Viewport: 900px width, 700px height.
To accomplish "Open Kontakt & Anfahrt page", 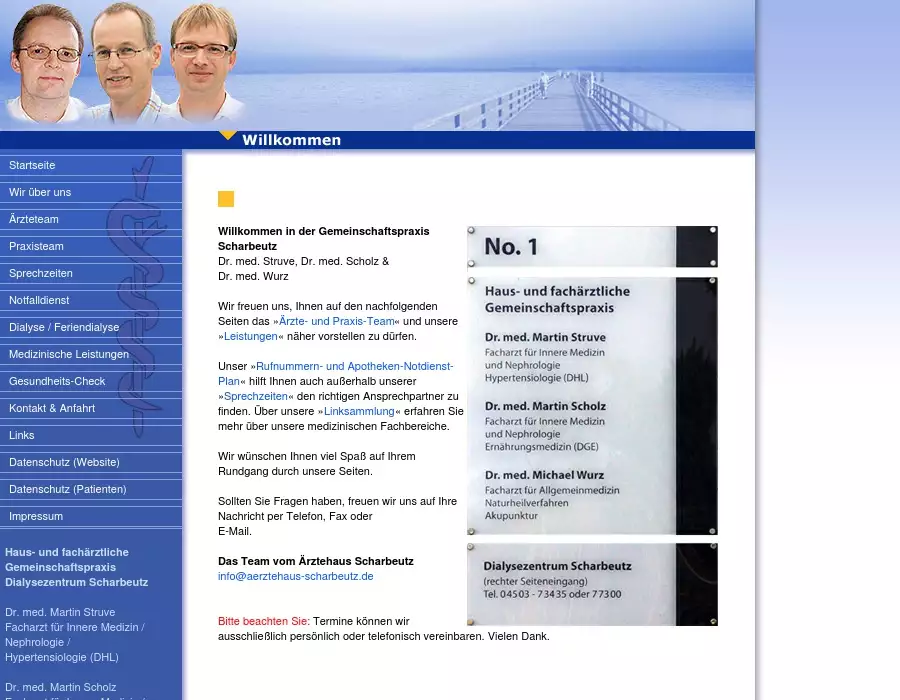I will [52, 408].
